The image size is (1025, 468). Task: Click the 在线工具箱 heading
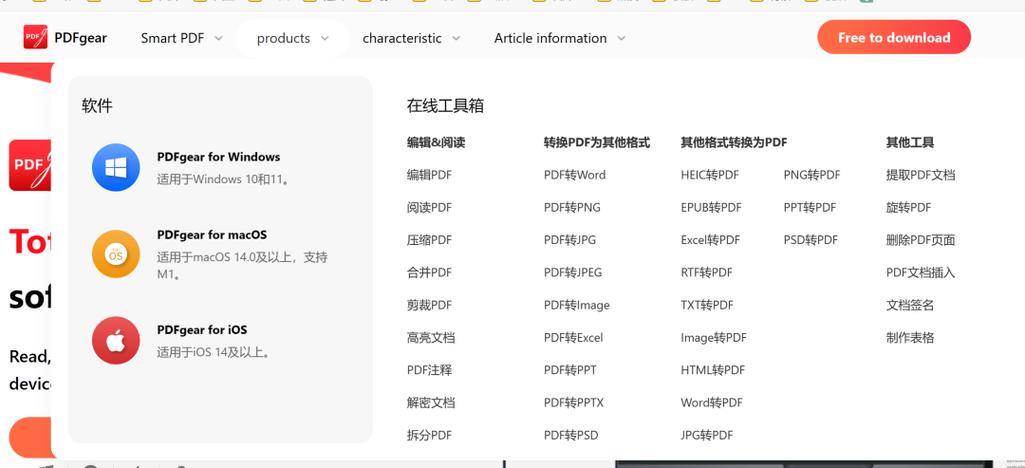pyautogui.click(x=445, y=106)
